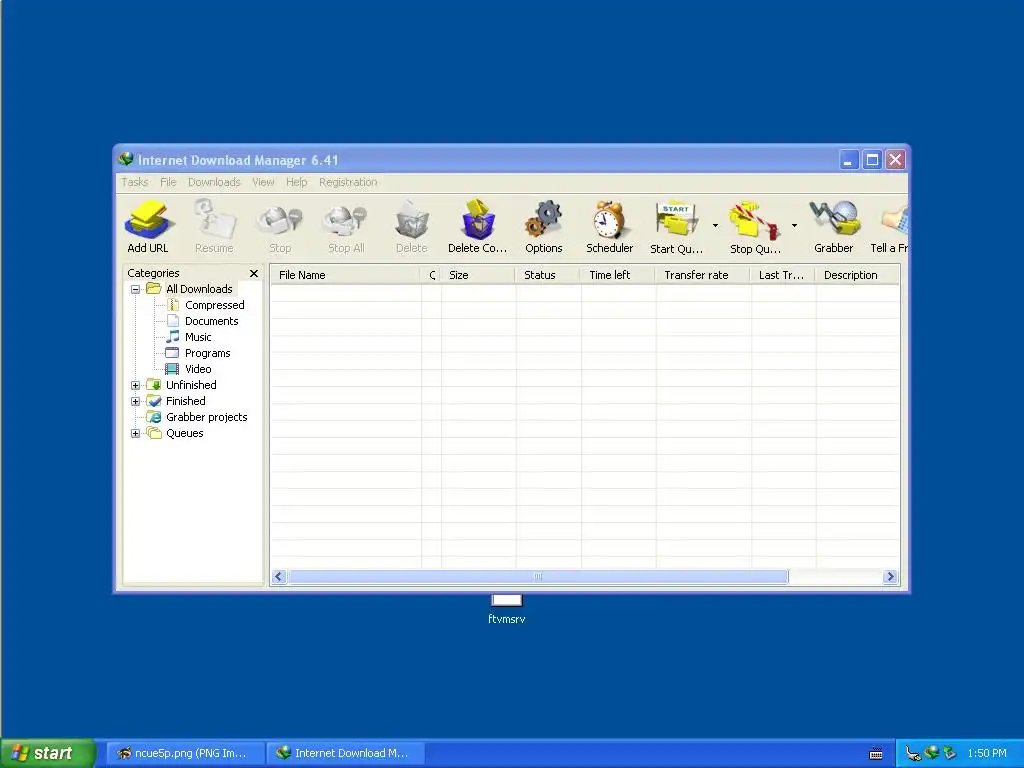Click the Stop Queue toolbar icon
1024x768 pixels.
click(x=756, y=226)
